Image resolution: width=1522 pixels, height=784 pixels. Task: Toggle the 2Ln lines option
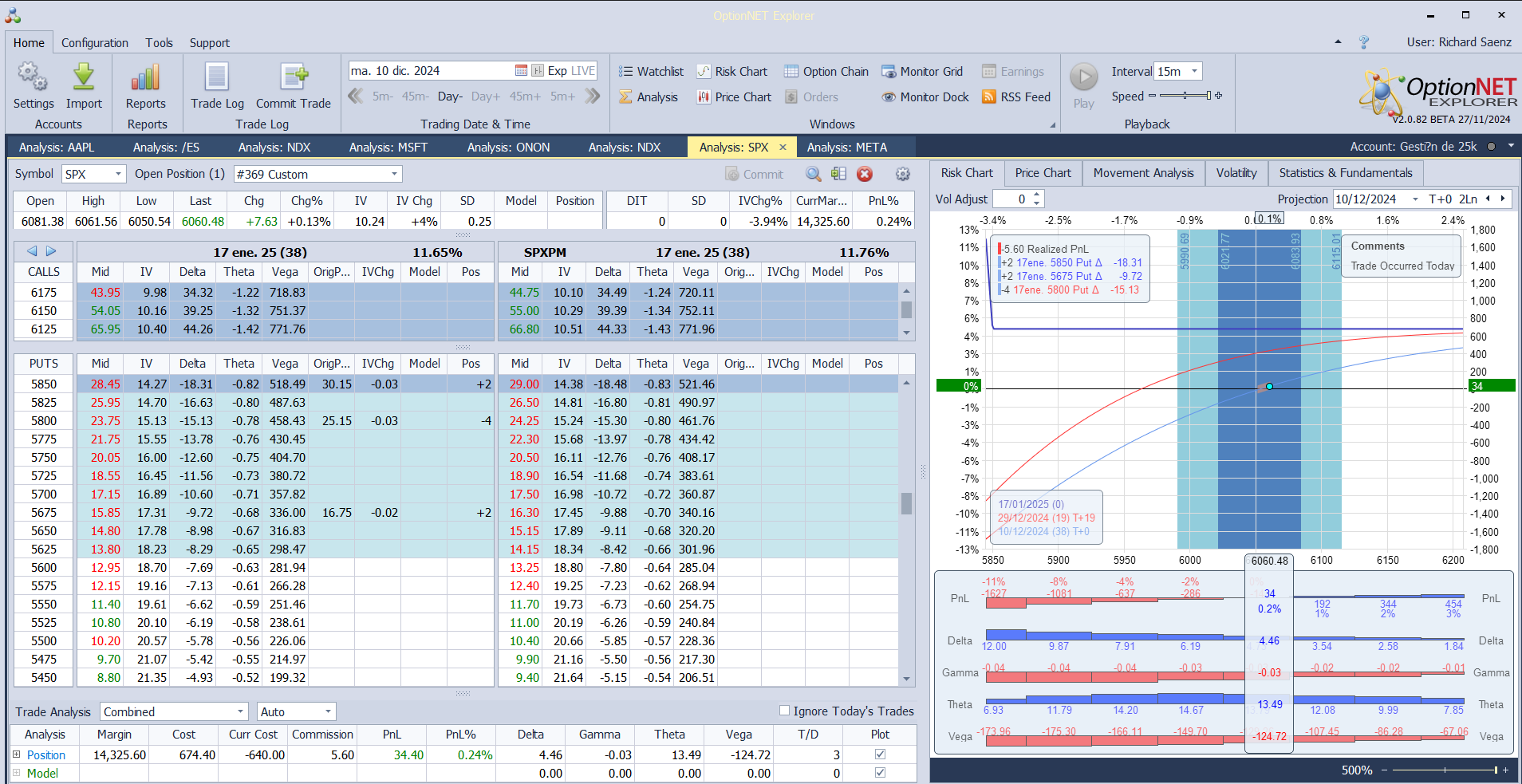click(x=1469, y=199)
